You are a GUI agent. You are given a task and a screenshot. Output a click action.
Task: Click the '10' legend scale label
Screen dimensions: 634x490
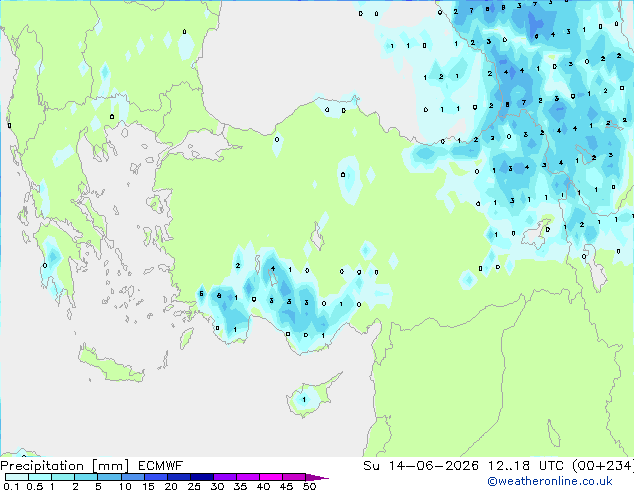[x=125, y=486]
